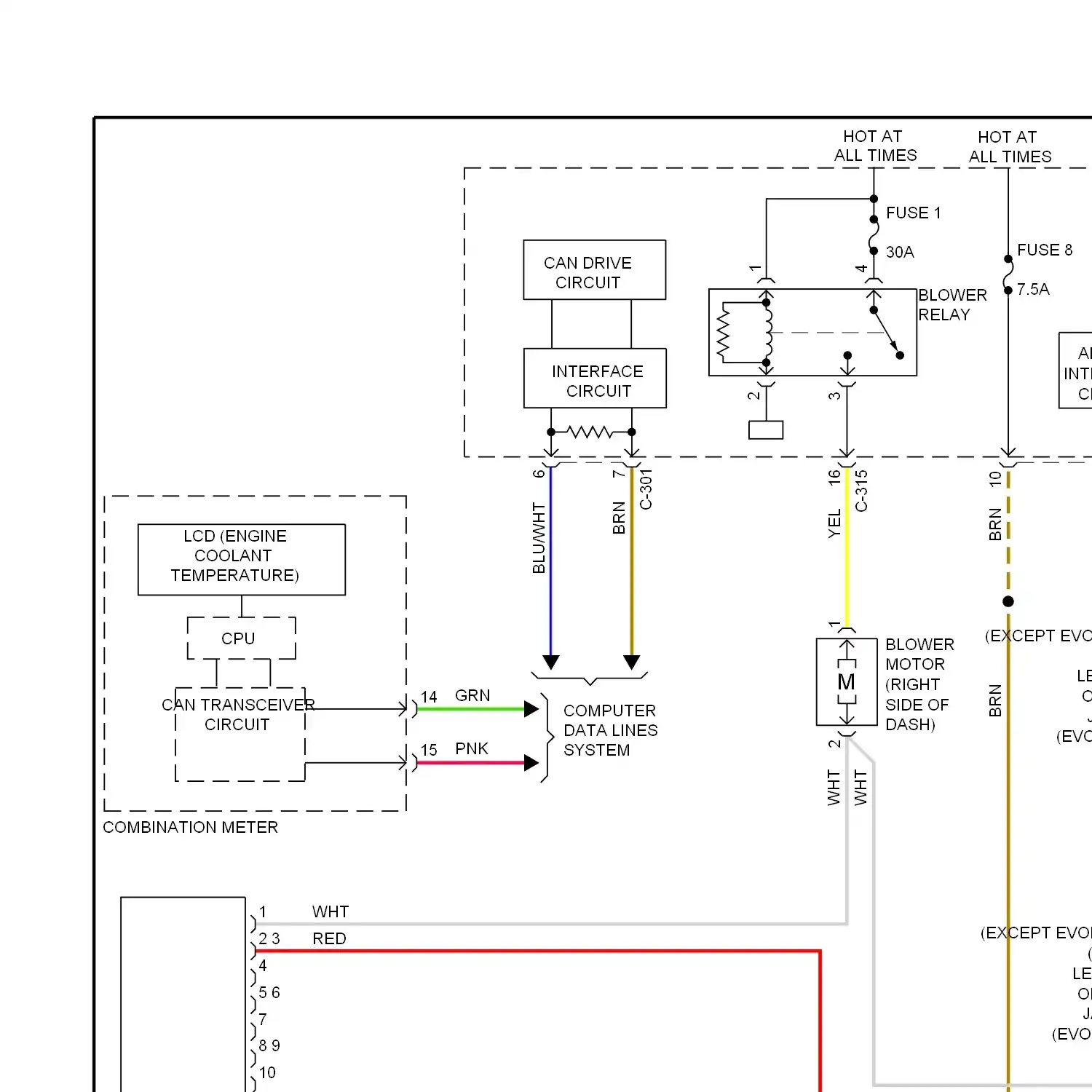Click the RED wire label at pins 2 3
1092x1092 pixels.
pos(329,939)
